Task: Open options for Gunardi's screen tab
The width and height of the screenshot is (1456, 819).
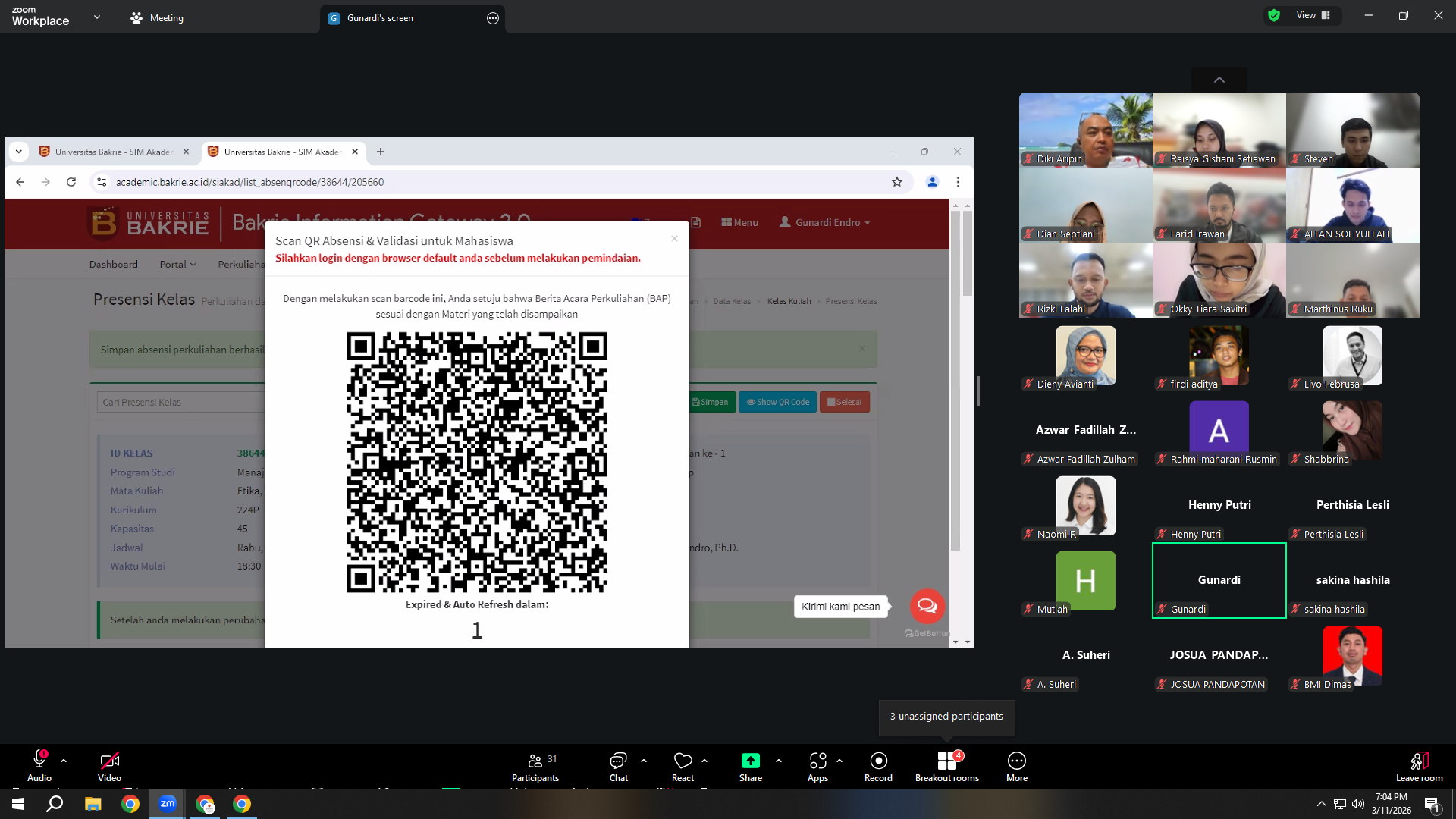Action: tap(493, 18)
